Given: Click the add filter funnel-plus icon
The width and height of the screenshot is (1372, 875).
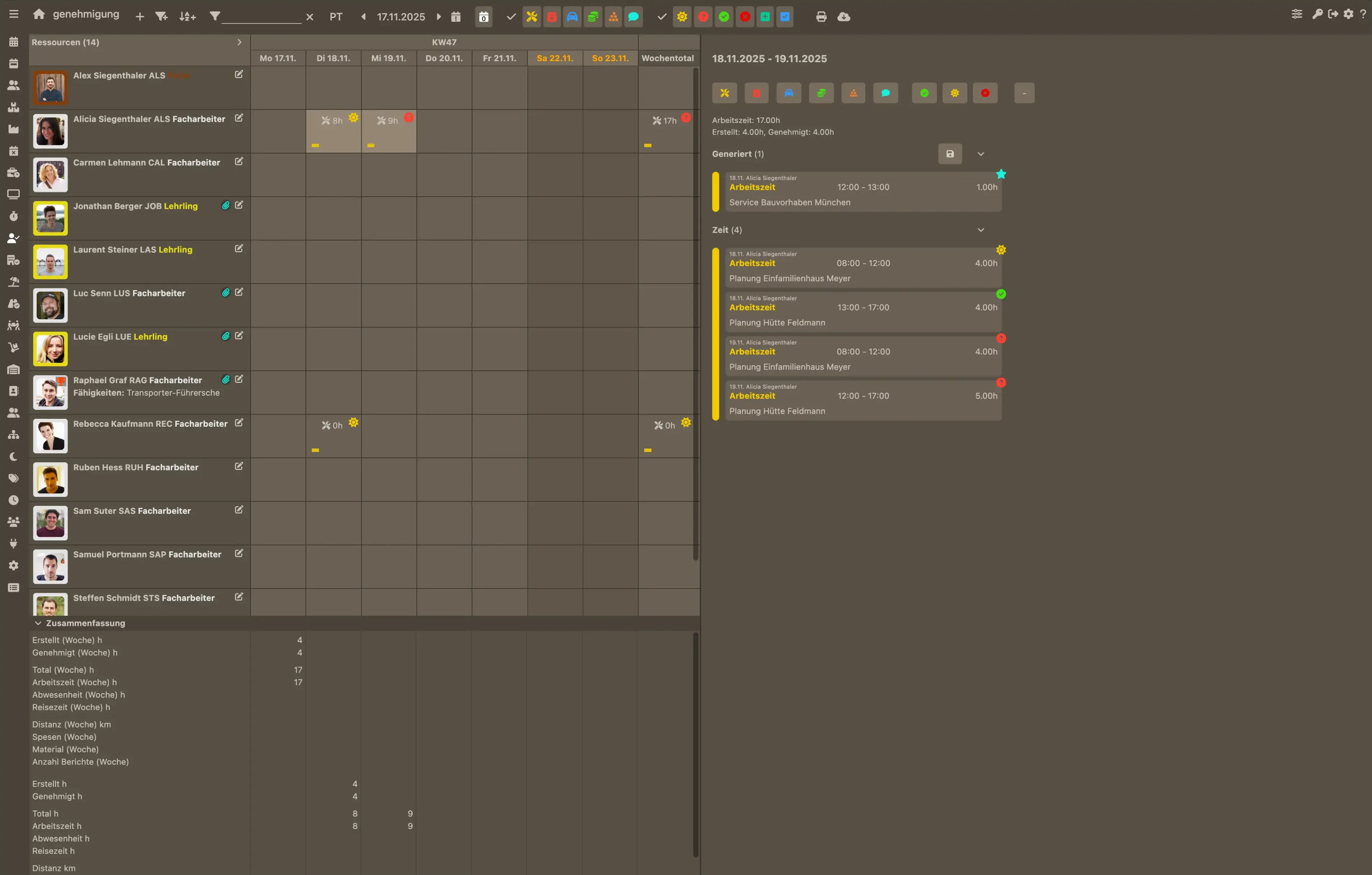Looking at the screenshot, I should coord(161,17).
